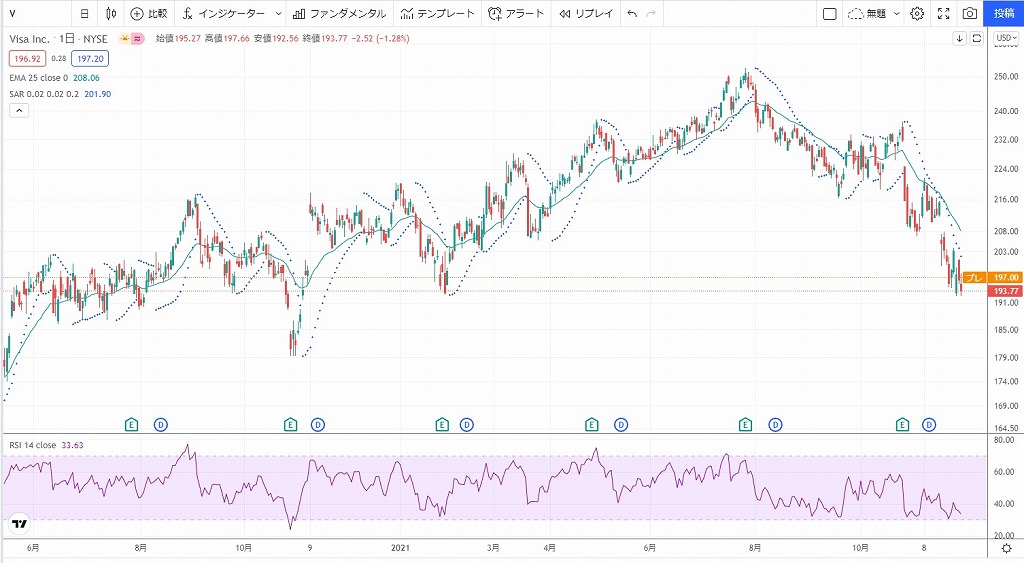
Task: Open the Fundamentals menu
Action: tap(339, 14)
